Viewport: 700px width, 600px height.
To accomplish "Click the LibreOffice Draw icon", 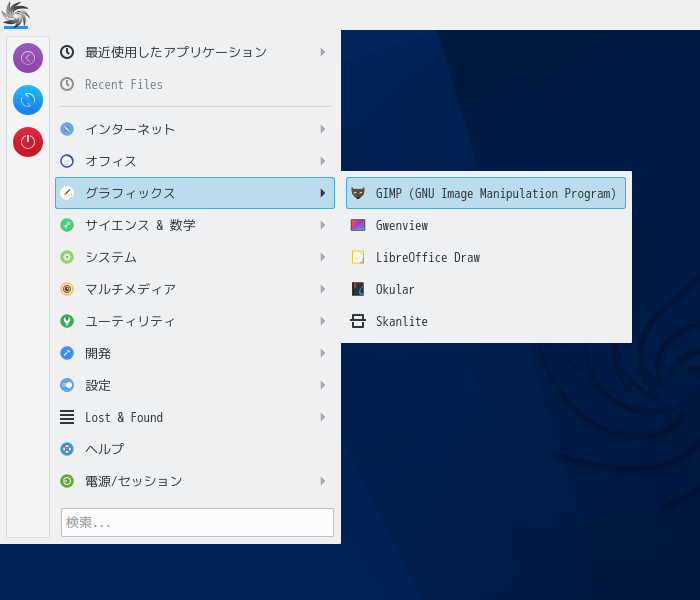I will click(358, 257).
